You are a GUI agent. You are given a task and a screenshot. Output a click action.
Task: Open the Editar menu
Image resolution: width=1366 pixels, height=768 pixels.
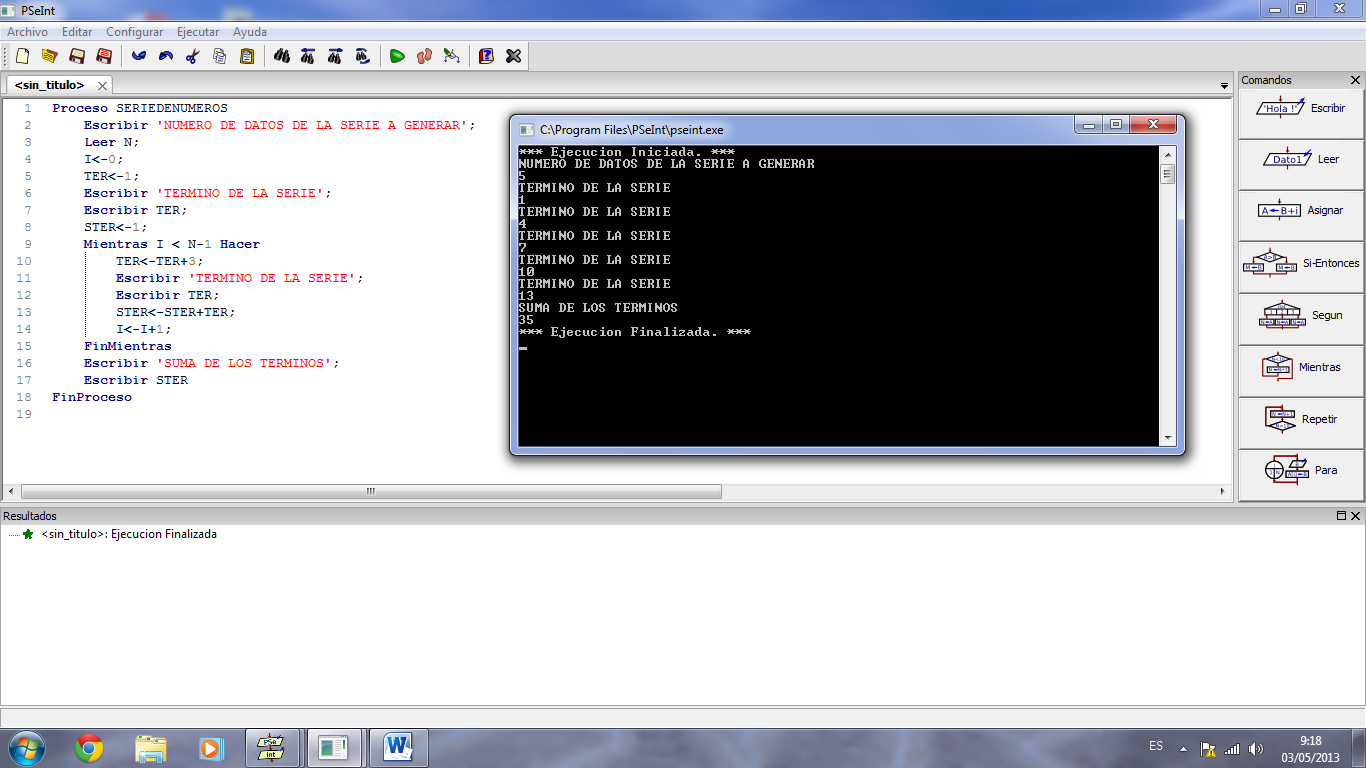(77, 32)
